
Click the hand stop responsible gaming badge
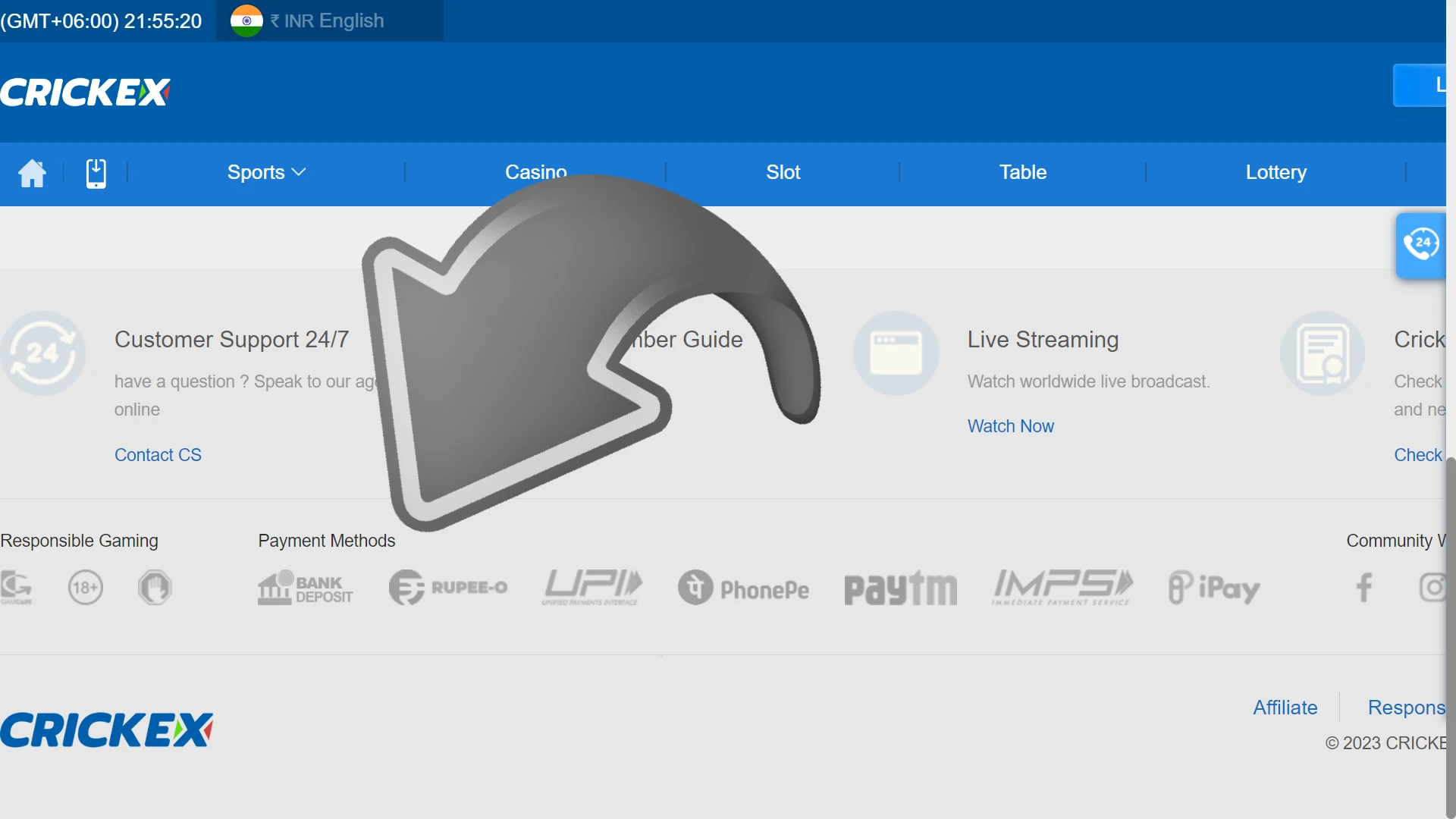click(x=155, y=588)
